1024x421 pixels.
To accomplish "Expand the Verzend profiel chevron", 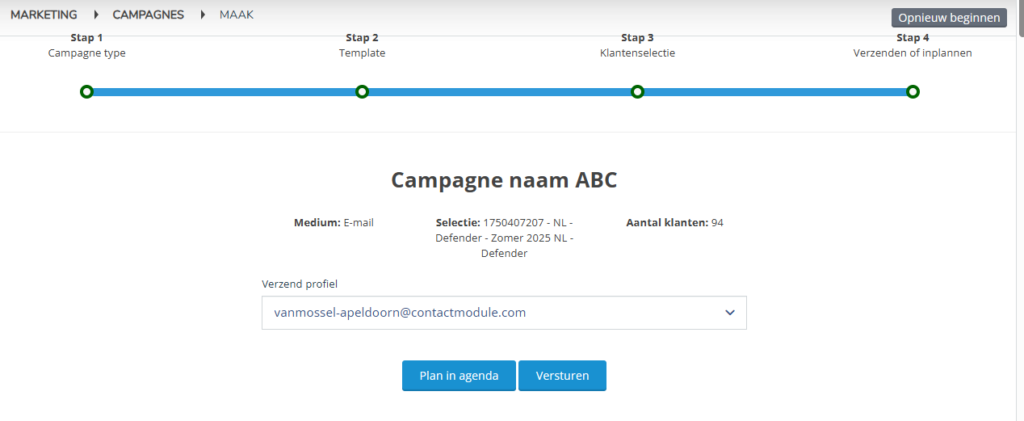I will point(730,313).
